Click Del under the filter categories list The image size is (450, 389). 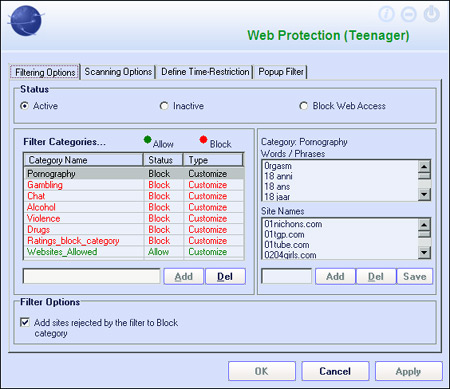pos(225,276)
